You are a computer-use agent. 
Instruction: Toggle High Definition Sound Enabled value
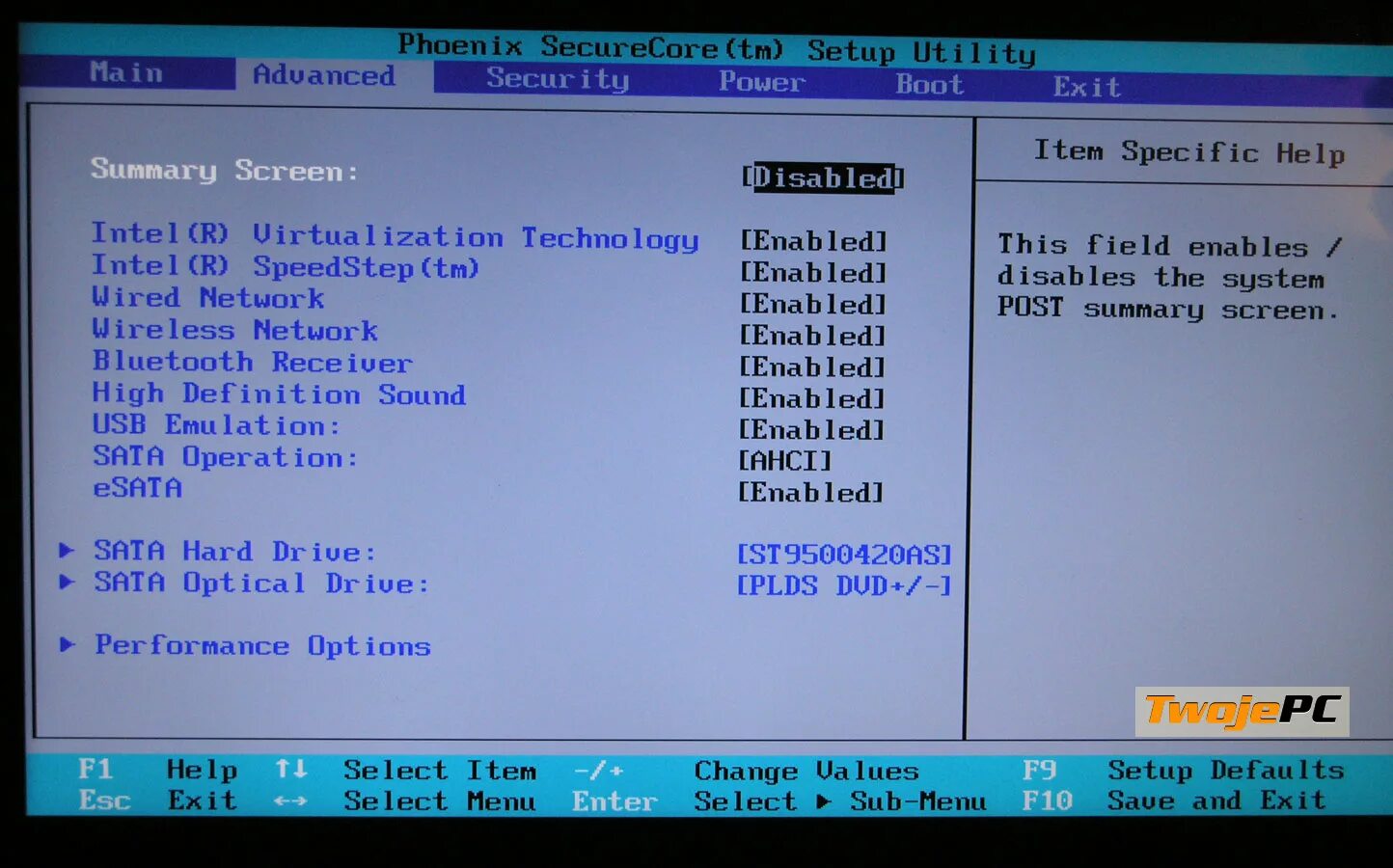point(812,398)
